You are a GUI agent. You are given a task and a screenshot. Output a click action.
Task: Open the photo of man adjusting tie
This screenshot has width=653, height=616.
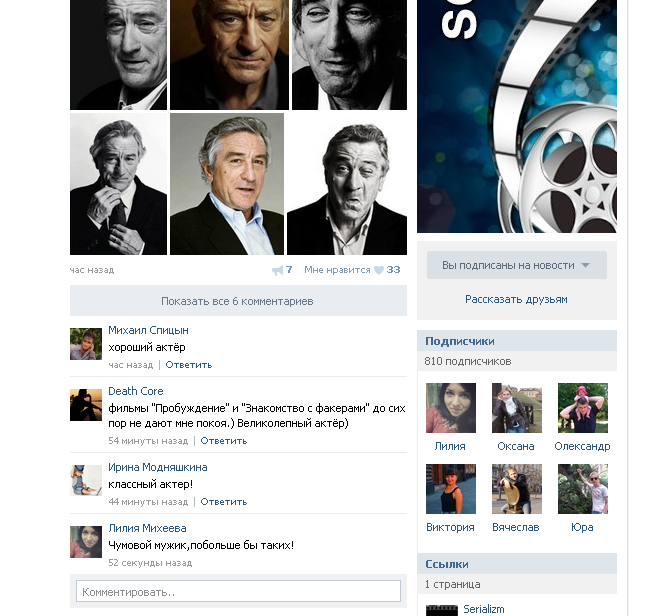click(118, 184)
